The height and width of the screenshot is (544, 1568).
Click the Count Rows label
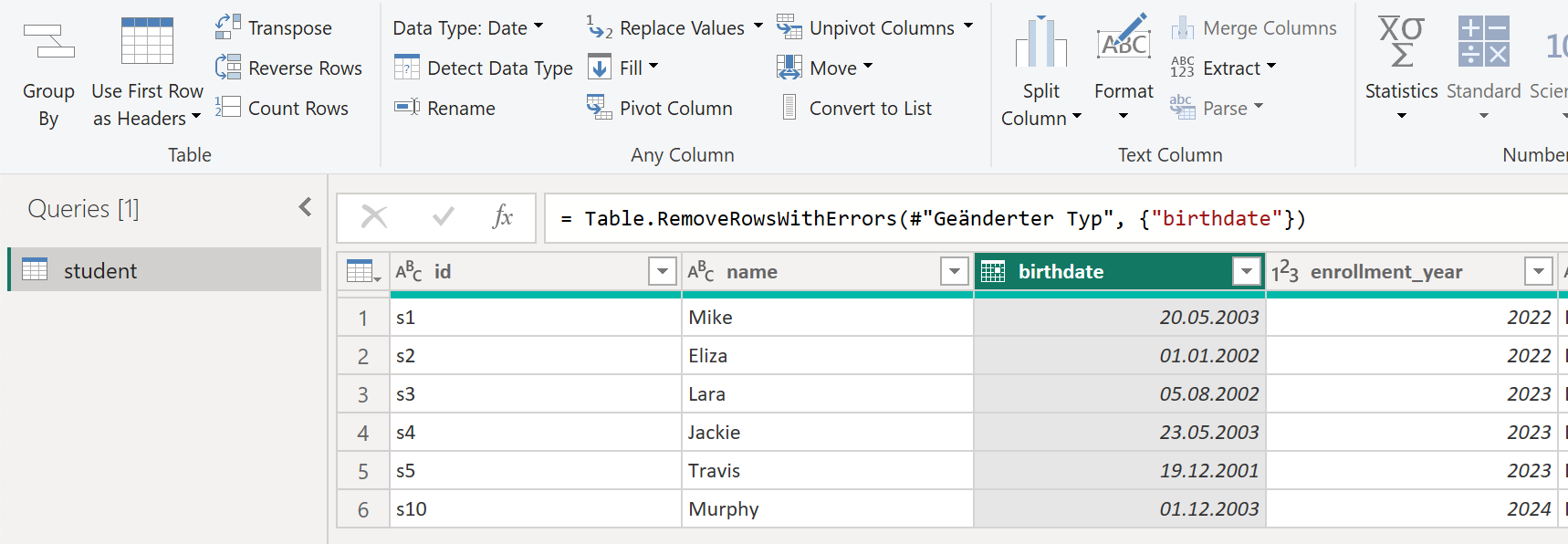coord(298,109)
